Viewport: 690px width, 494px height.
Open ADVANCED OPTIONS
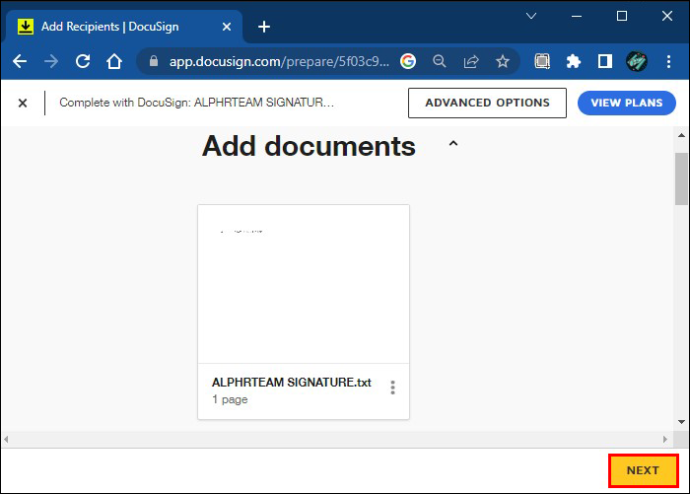pos(487,103)
